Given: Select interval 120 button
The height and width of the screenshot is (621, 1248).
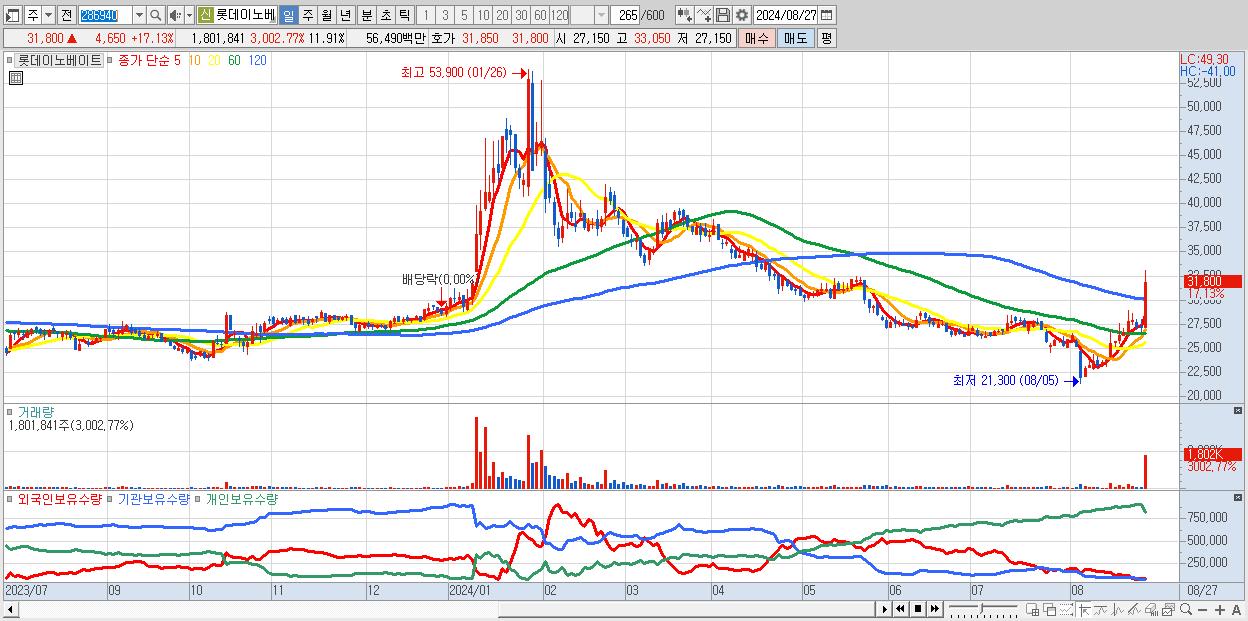Looking at the screenshot, I should [x=559, y=15].
